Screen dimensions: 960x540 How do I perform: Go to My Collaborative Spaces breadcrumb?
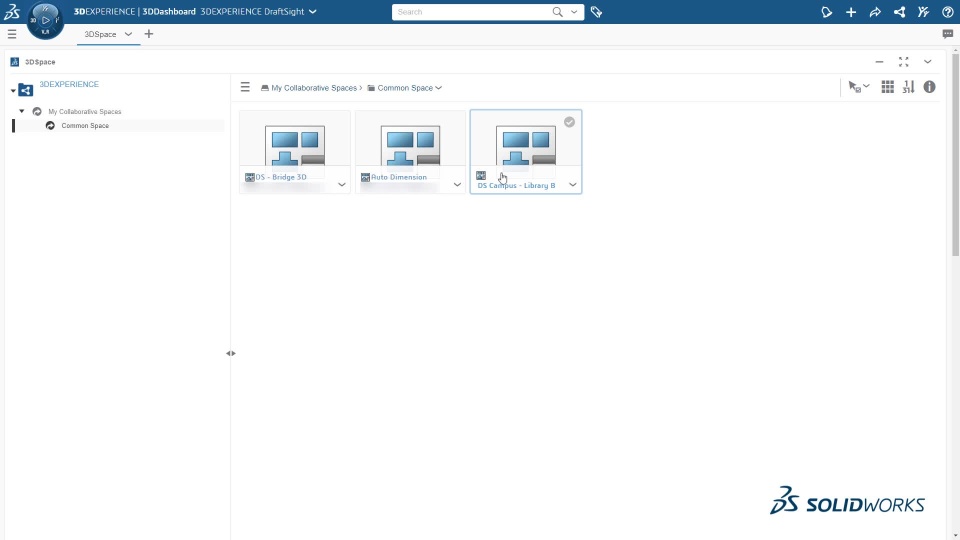point(314,88)
